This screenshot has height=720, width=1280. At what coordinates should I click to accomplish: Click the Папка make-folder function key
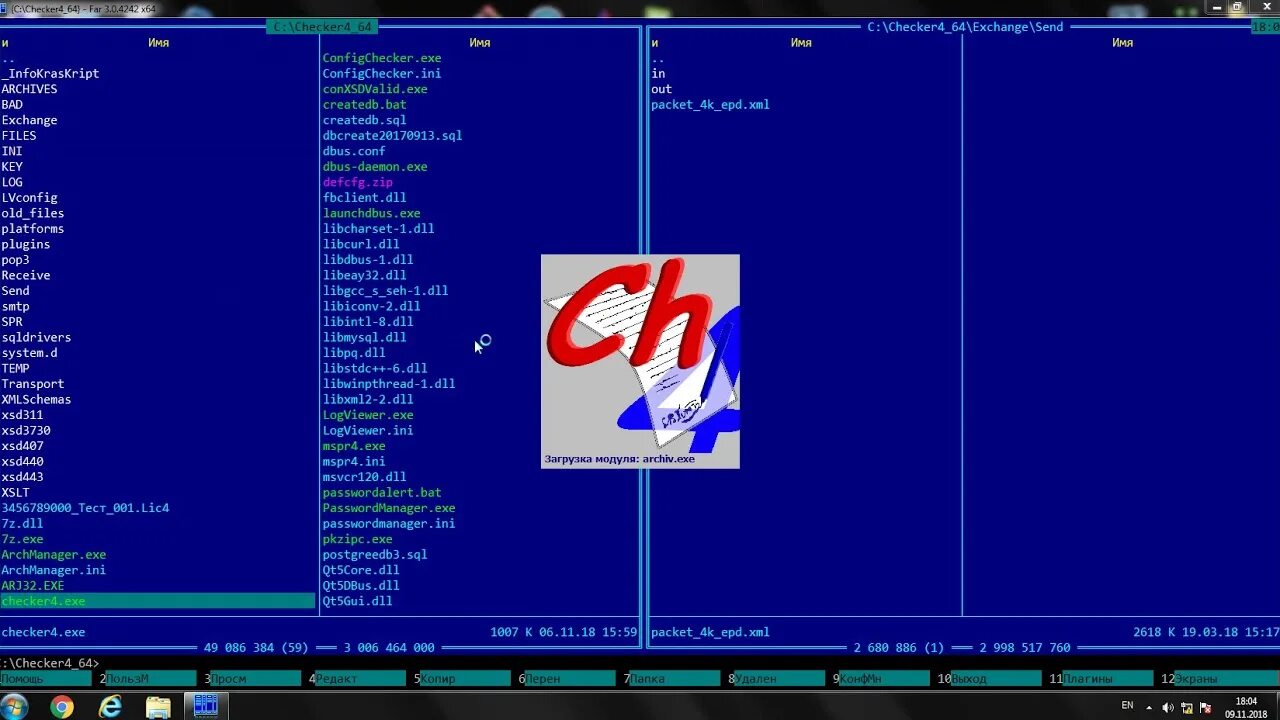tap(673, 678)
